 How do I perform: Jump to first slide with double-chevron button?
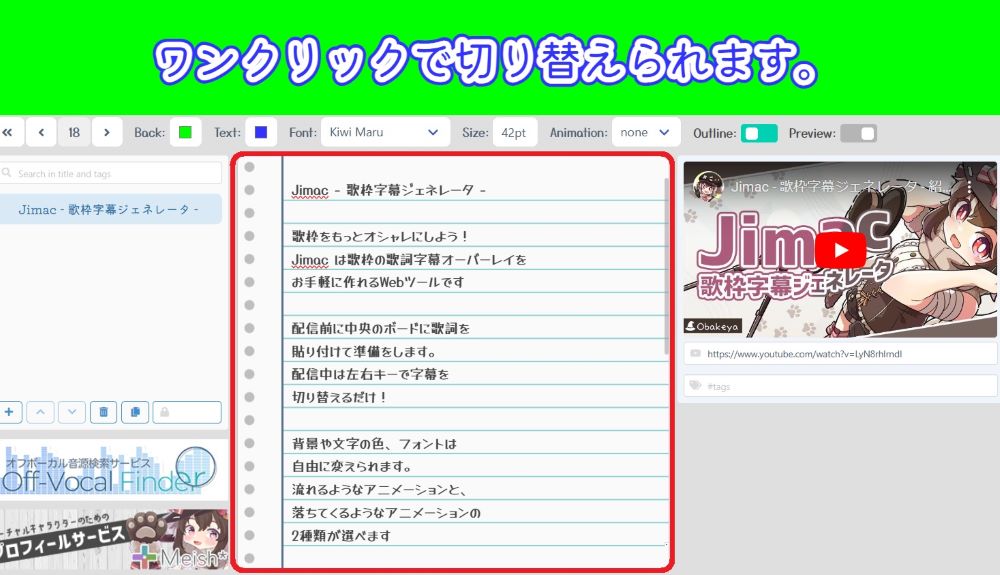tap(9, 133)
